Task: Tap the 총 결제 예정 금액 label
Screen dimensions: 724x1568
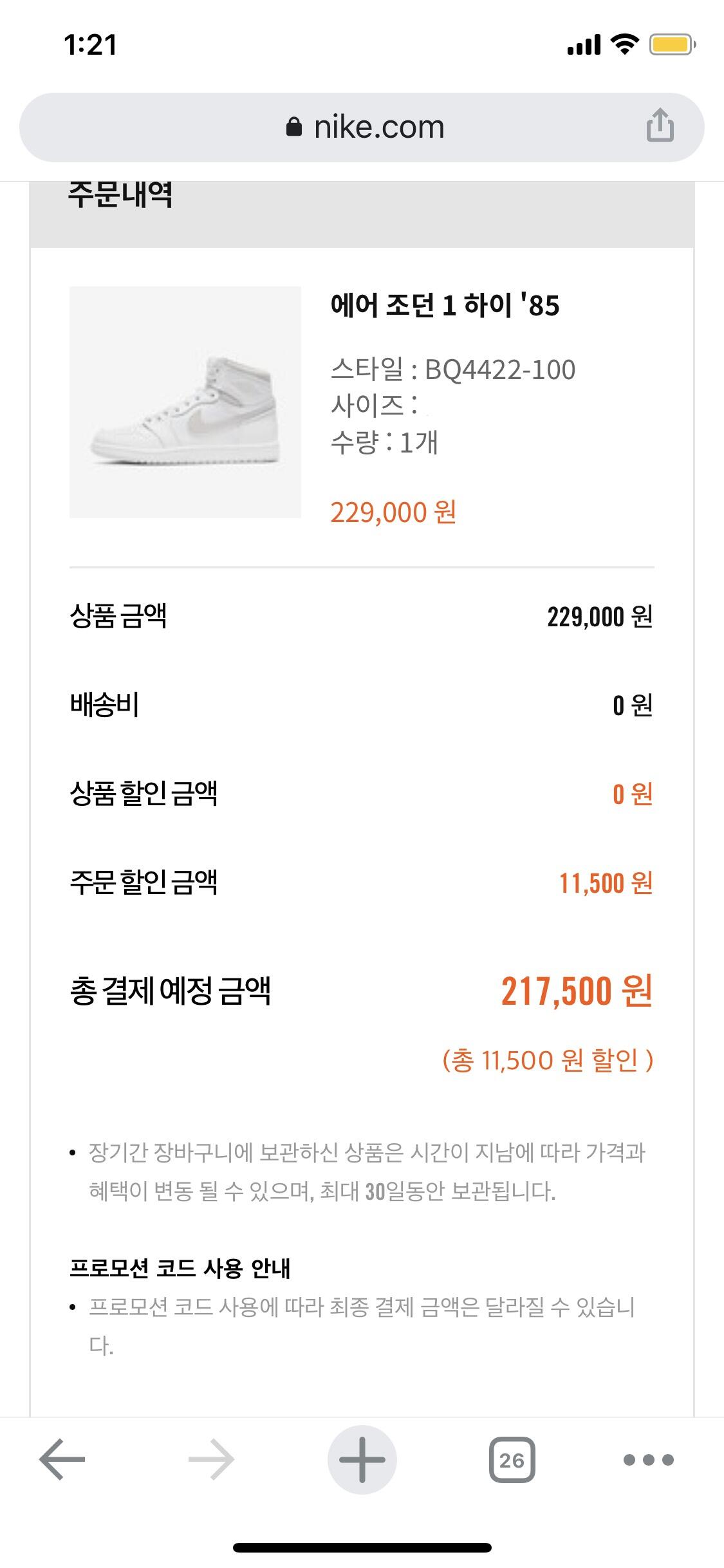Action: pyautogui.click(x=170, y=991)
